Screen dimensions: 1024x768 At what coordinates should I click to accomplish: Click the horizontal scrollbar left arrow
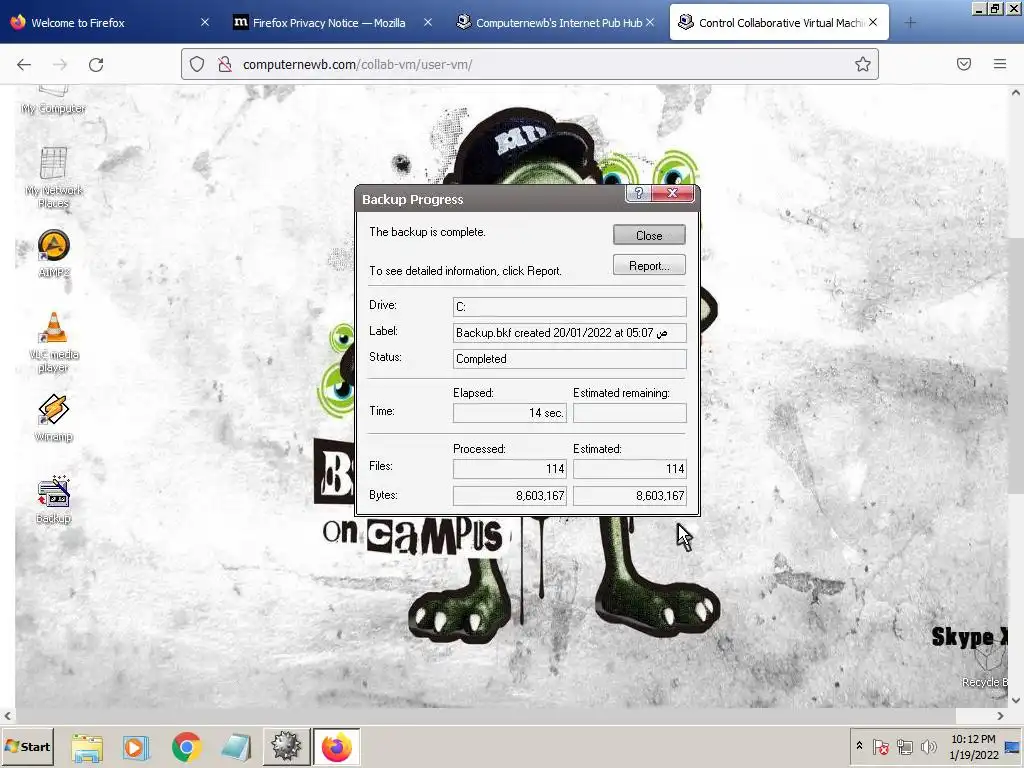coord(7,716)
